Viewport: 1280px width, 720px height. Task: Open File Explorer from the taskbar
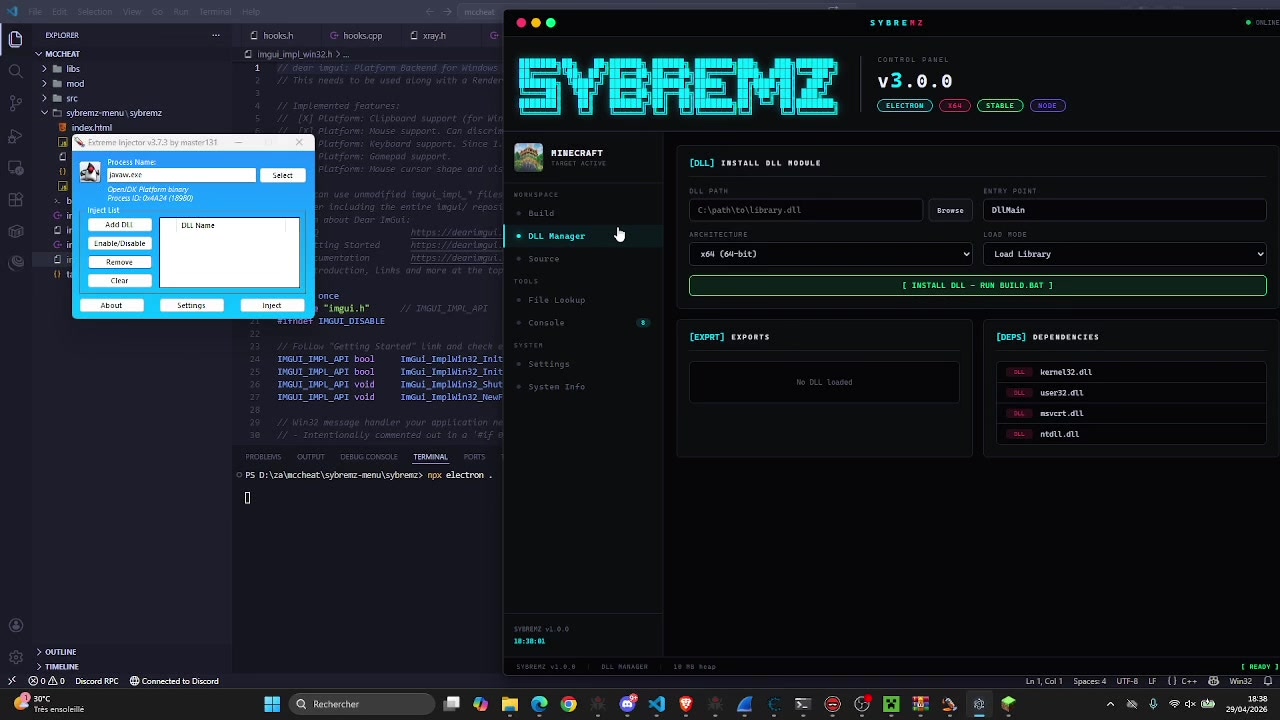click(510, 704)
